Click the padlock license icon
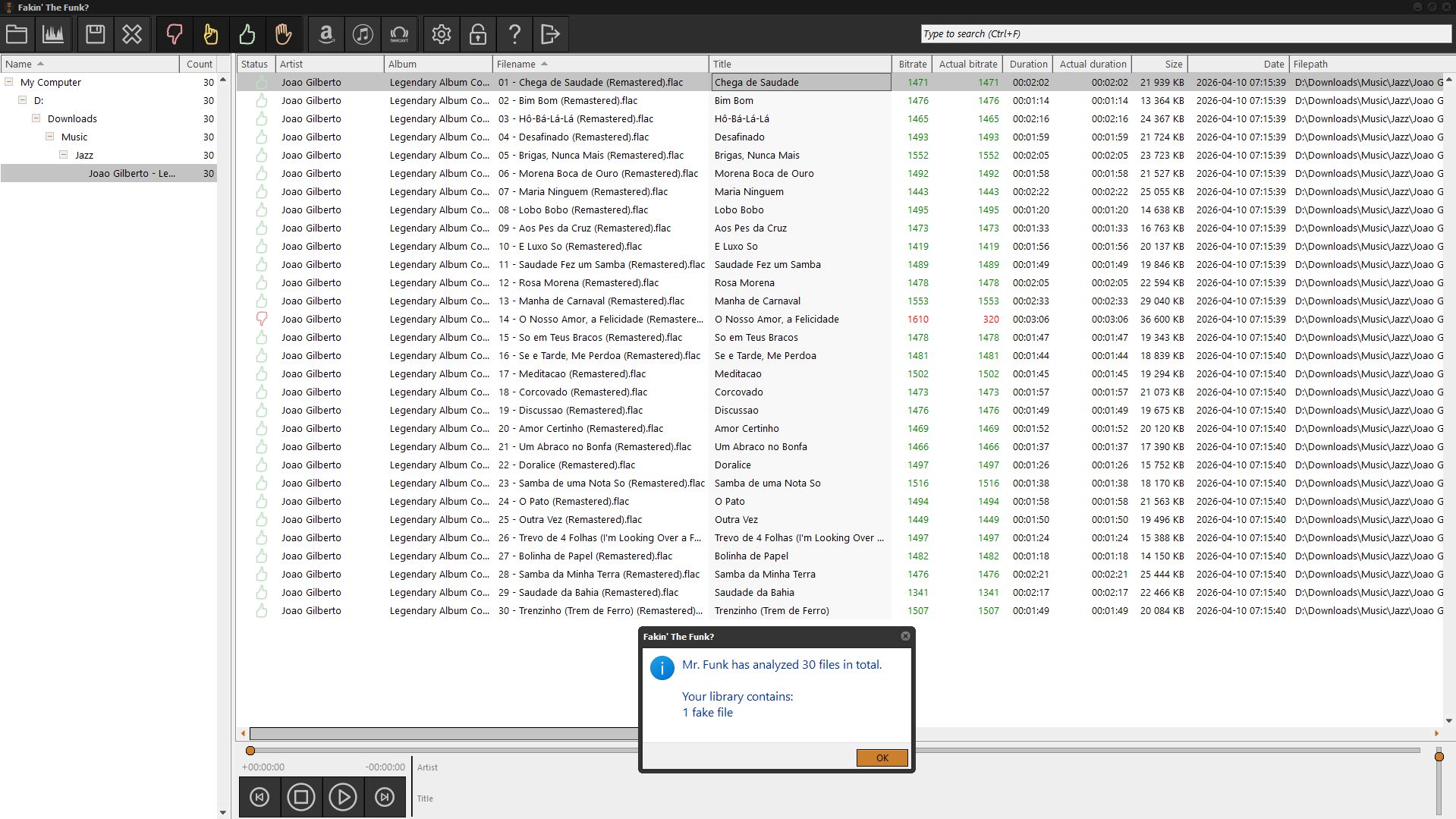Image resolution: width=1456 pixels, height=819 pixels. 478,34
